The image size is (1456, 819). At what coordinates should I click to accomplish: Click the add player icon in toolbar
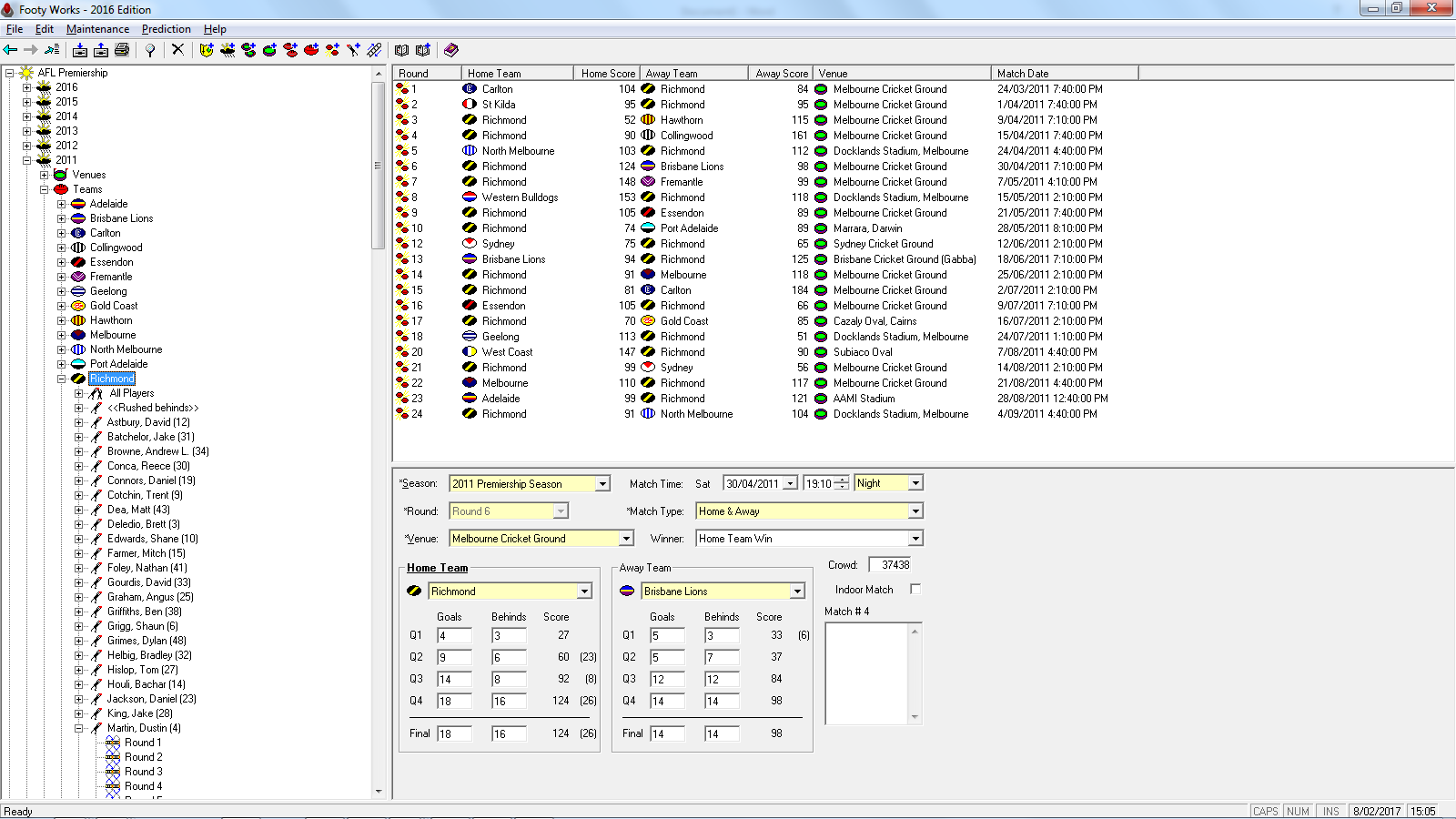point(353,50)
